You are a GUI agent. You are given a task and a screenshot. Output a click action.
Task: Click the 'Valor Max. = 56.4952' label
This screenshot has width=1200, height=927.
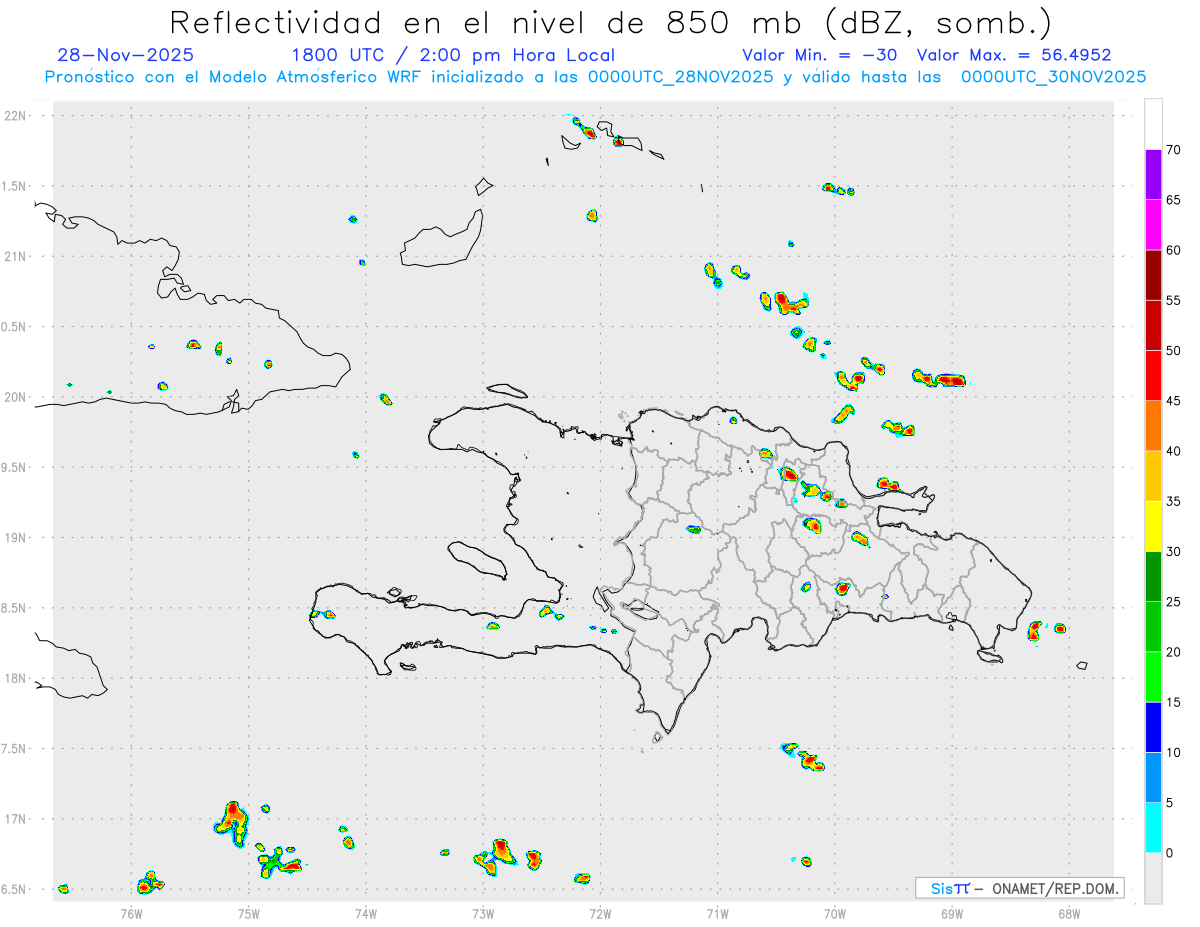point(1014,55)
